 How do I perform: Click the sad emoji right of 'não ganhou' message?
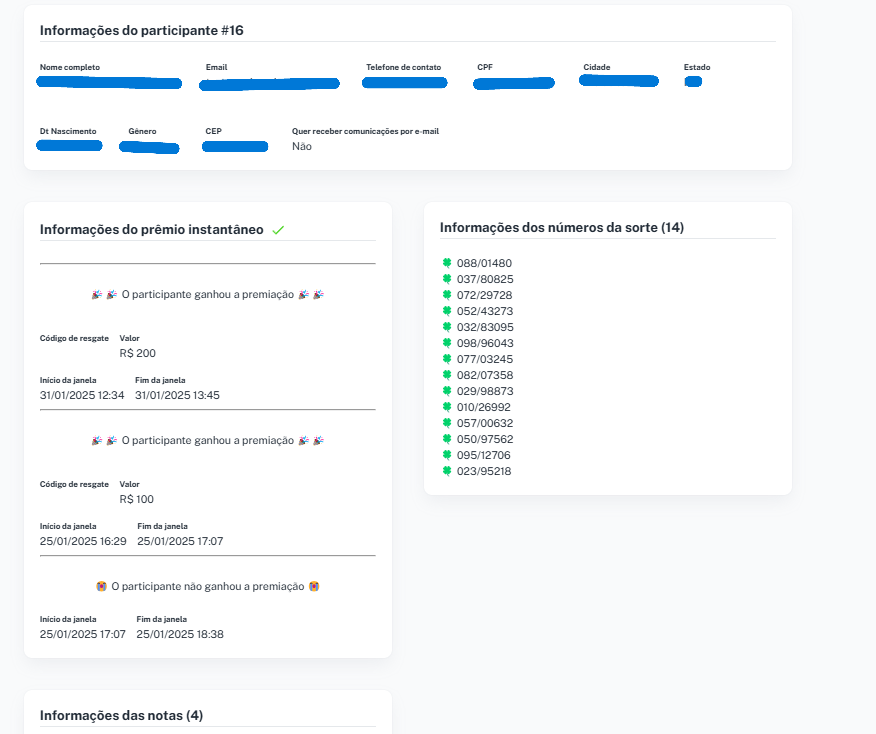(314, 586)
